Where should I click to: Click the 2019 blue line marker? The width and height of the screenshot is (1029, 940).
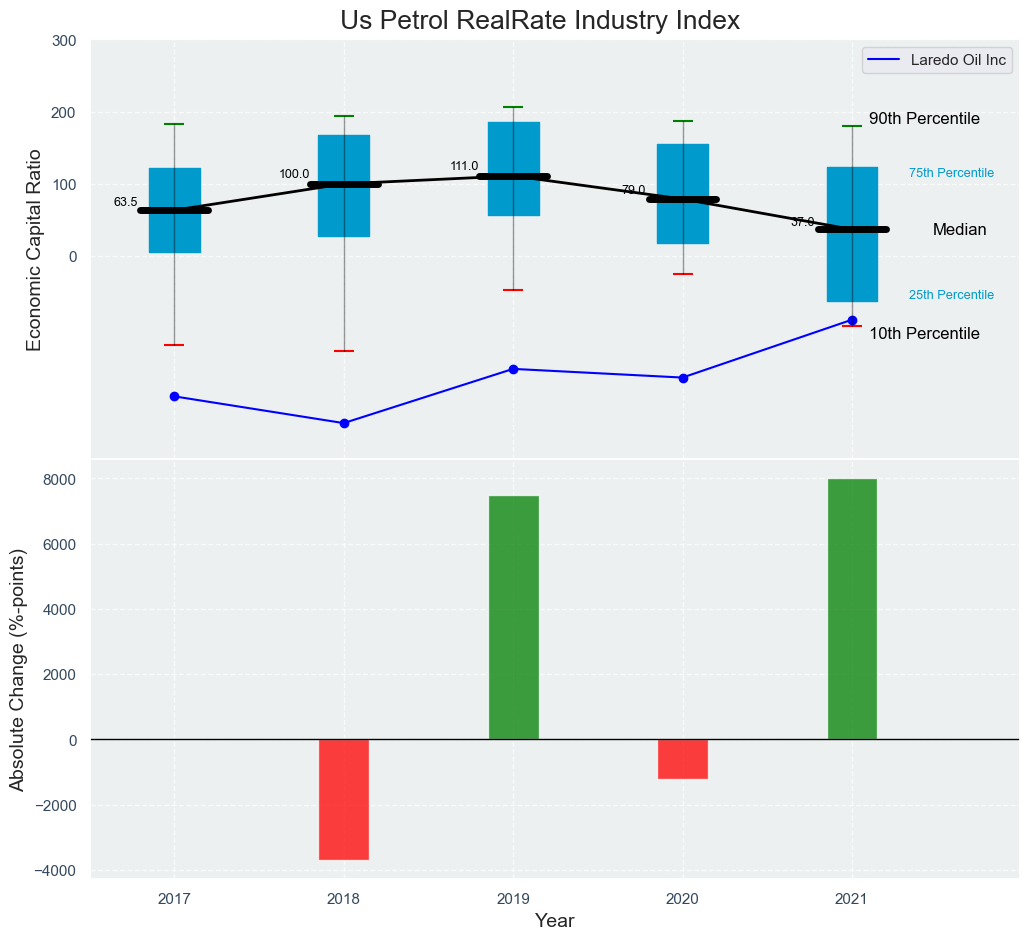pos(513,369)
